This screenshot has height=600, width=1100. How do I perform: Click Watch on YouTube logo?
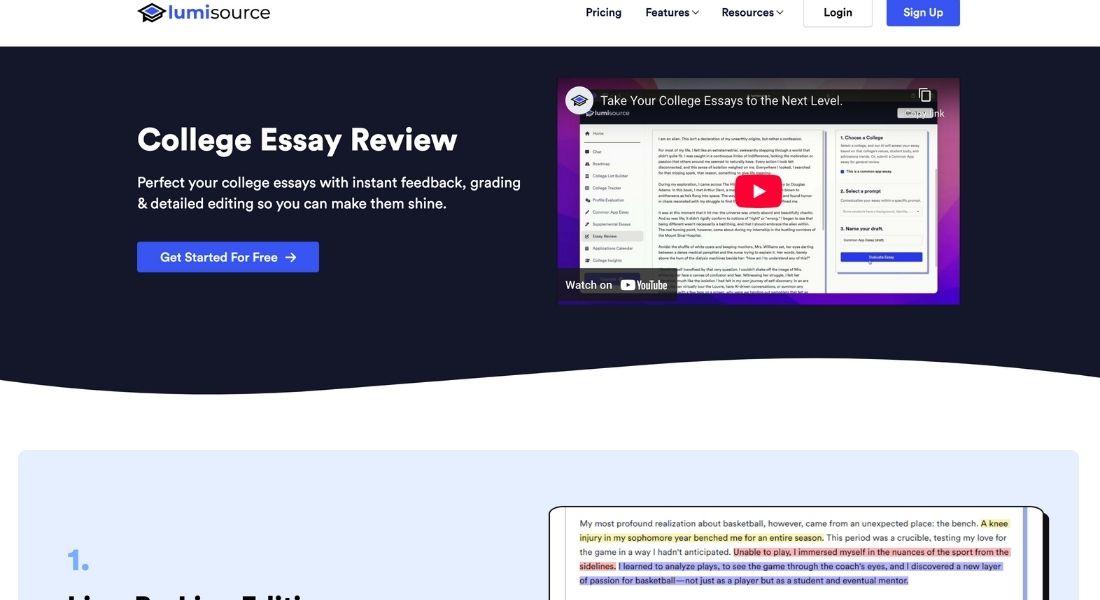(x=643, y=285)
